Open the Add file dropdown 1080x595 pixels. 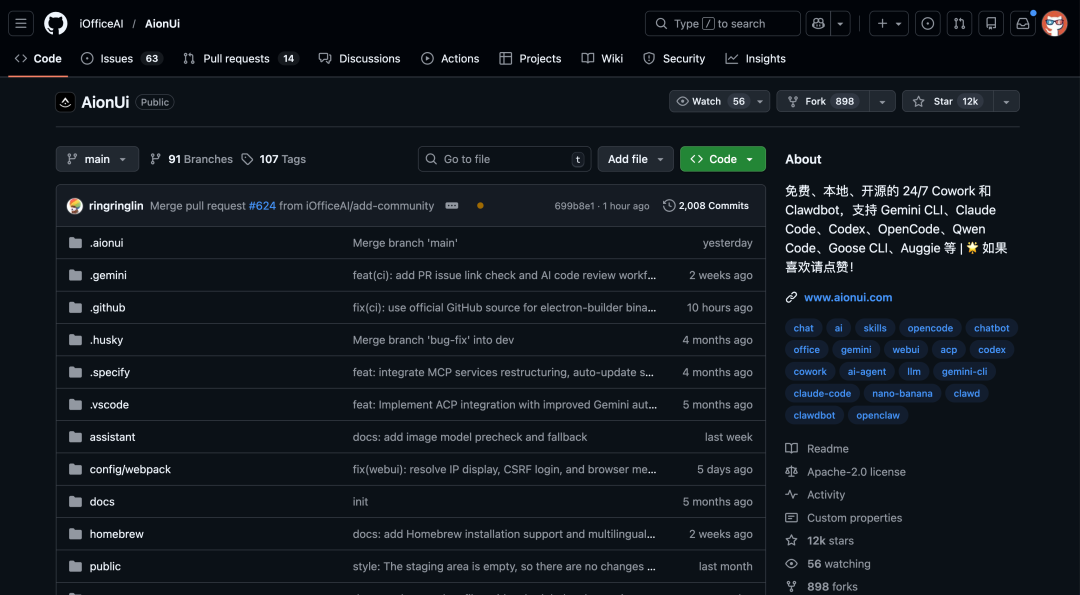[x=635, y=158]
